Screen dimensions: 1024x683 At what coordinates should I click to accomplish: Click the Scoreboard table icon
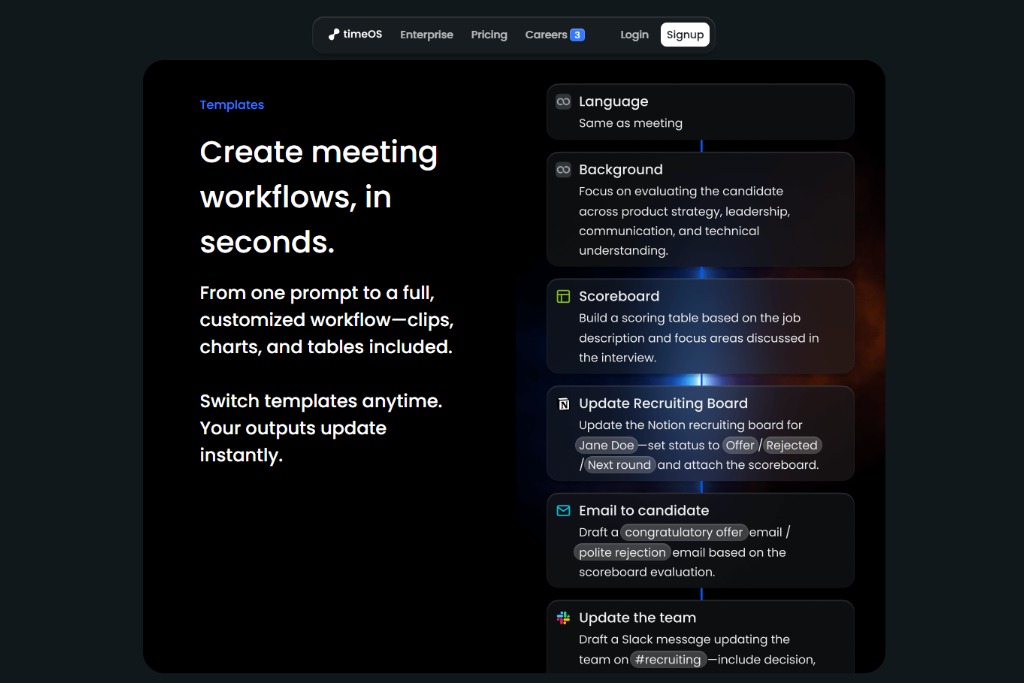[563, 296]
